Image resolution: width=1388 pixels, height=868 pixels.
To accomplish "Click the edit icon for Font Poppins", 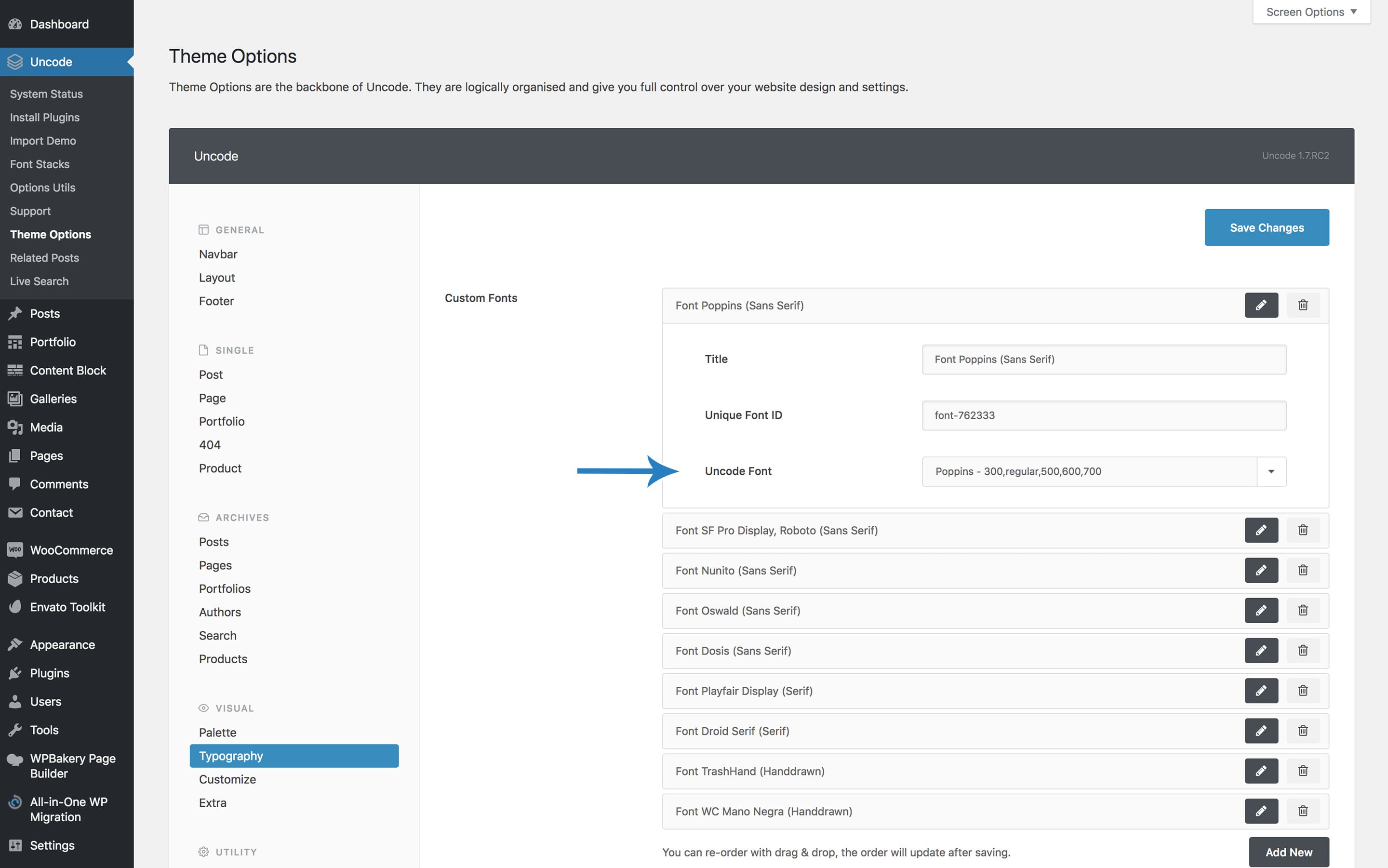I will (1260, 305).
